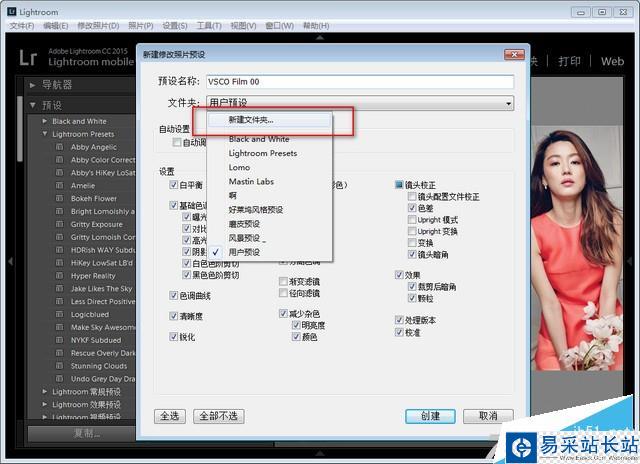Click the preset icon beside NYKF Subdued
Viewport: 640px width, 464px height.
60,340
